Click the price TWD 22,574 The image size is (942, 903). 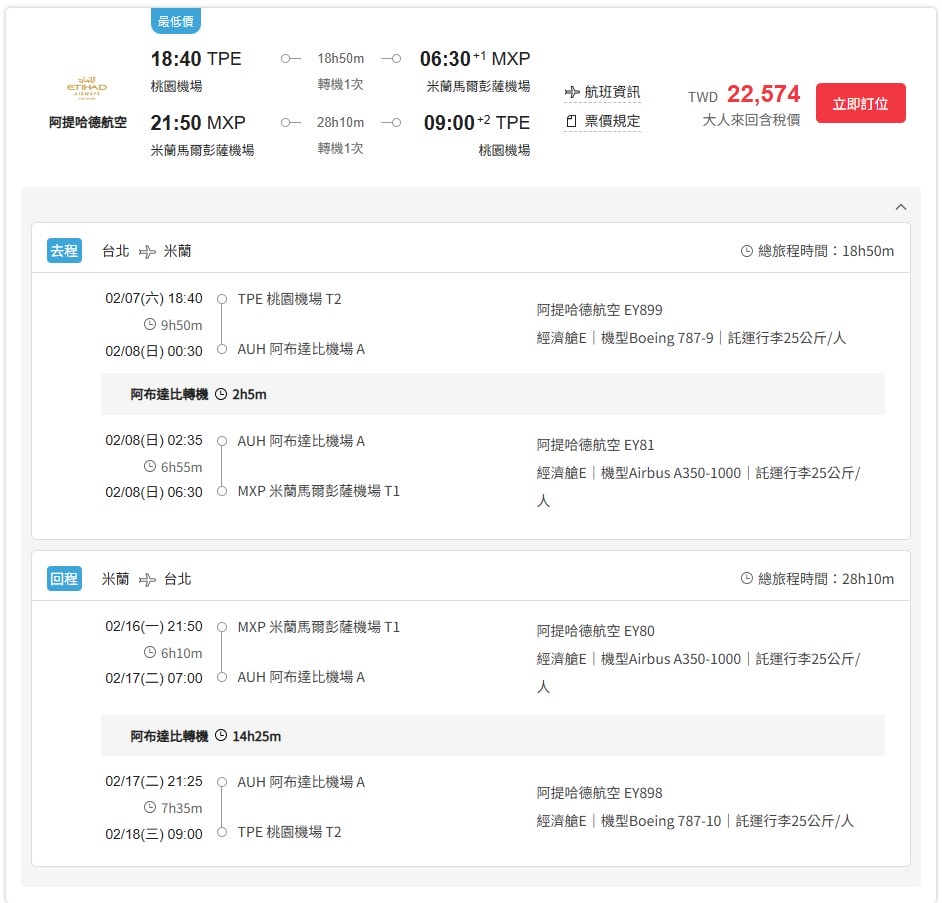tap(744, 94)
